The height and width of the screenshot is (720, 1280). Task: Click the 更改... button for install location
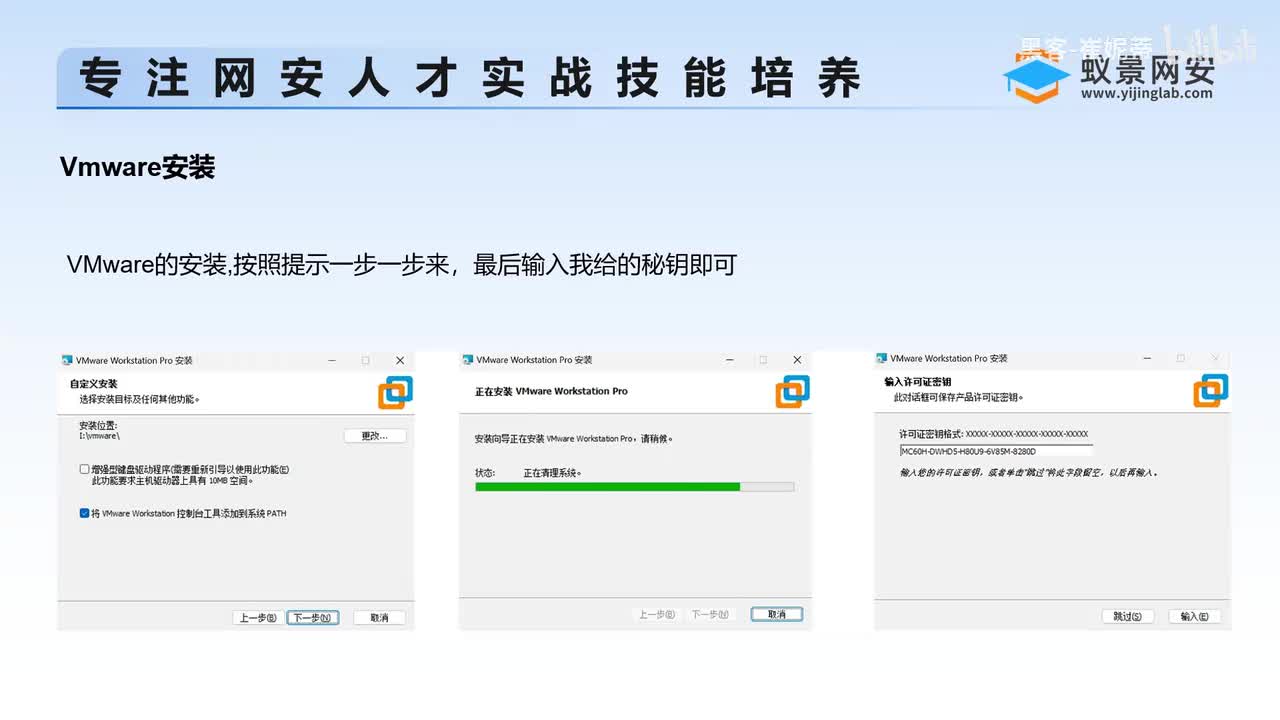(x=375, y=436)
